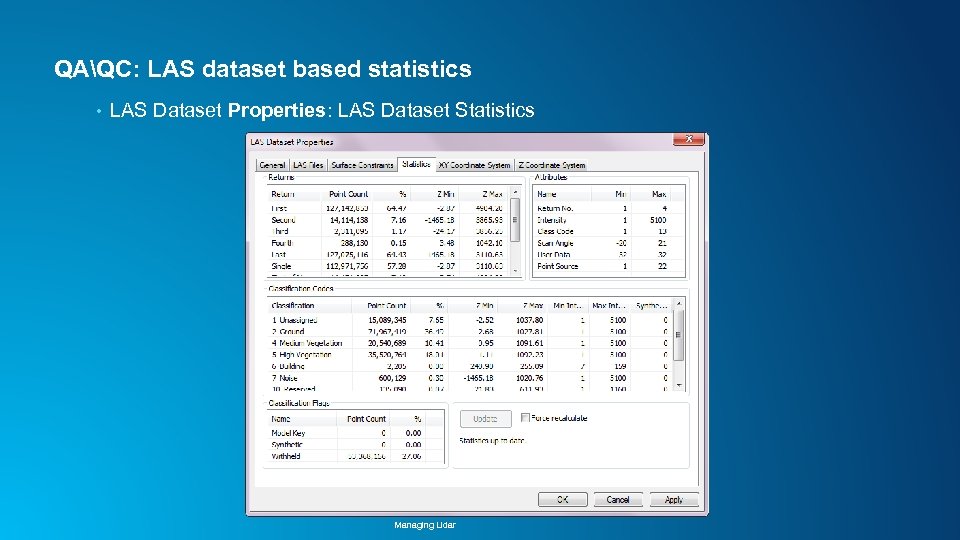Click the Cancel button
This screenshot has height=540, width=960.
click(618, 500)
